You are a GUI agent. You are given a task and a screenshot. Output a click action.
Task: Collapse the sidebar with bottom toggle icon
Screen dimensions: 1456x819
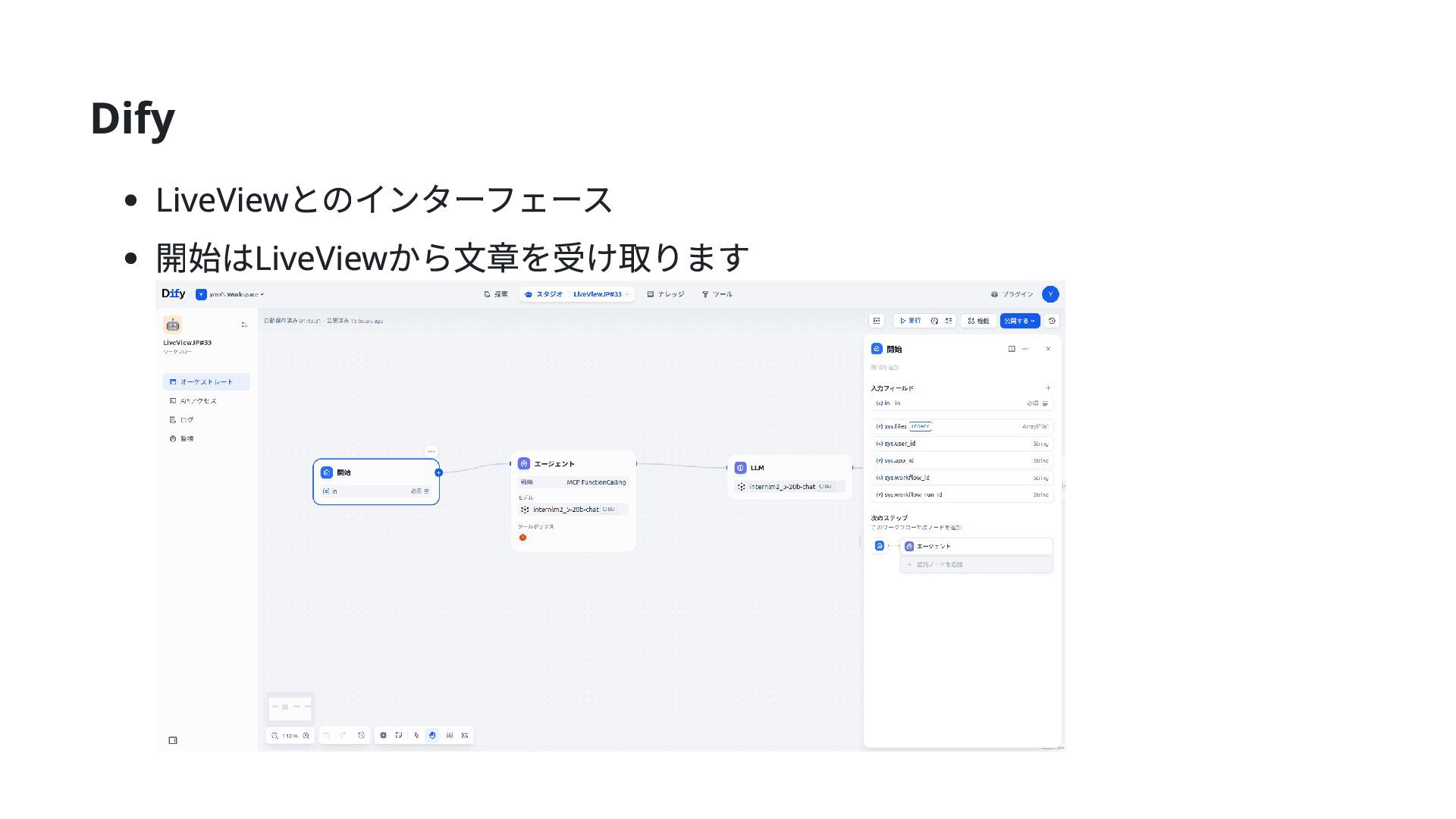point(173,740)
